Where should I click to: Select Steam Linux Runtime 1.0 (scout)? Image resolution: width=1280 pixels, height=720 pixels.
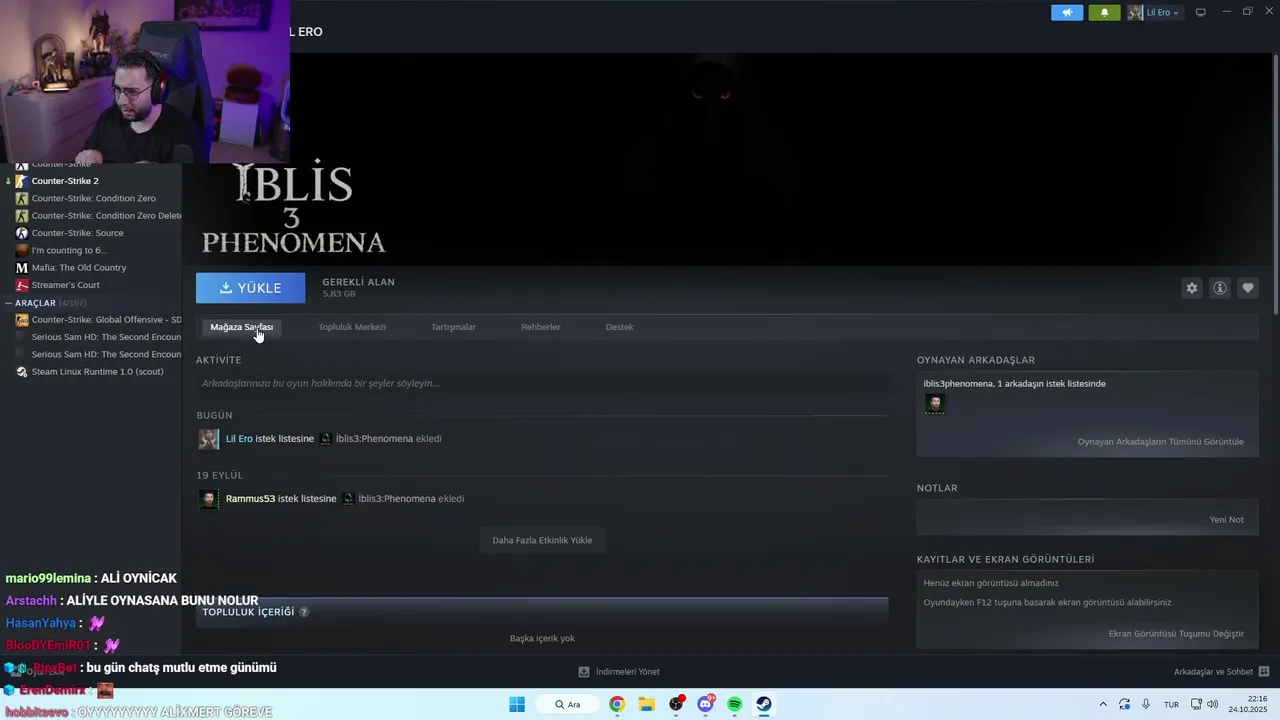tap(97, 372)
